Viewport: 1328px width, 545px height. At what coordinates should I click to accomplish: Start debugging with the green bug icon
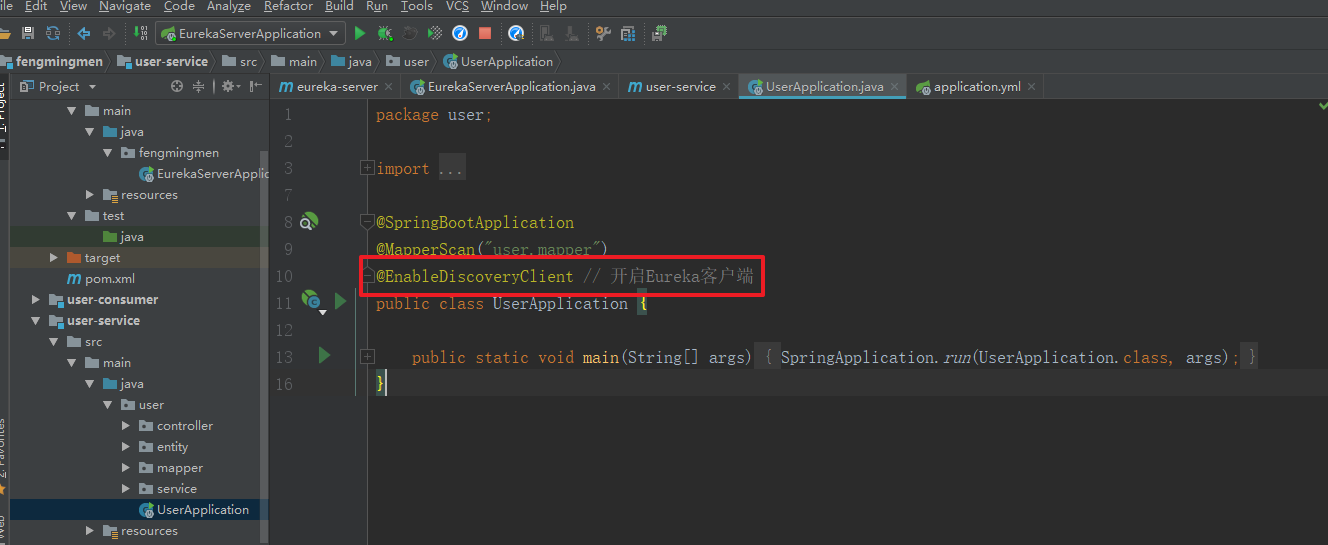[385, 33]
